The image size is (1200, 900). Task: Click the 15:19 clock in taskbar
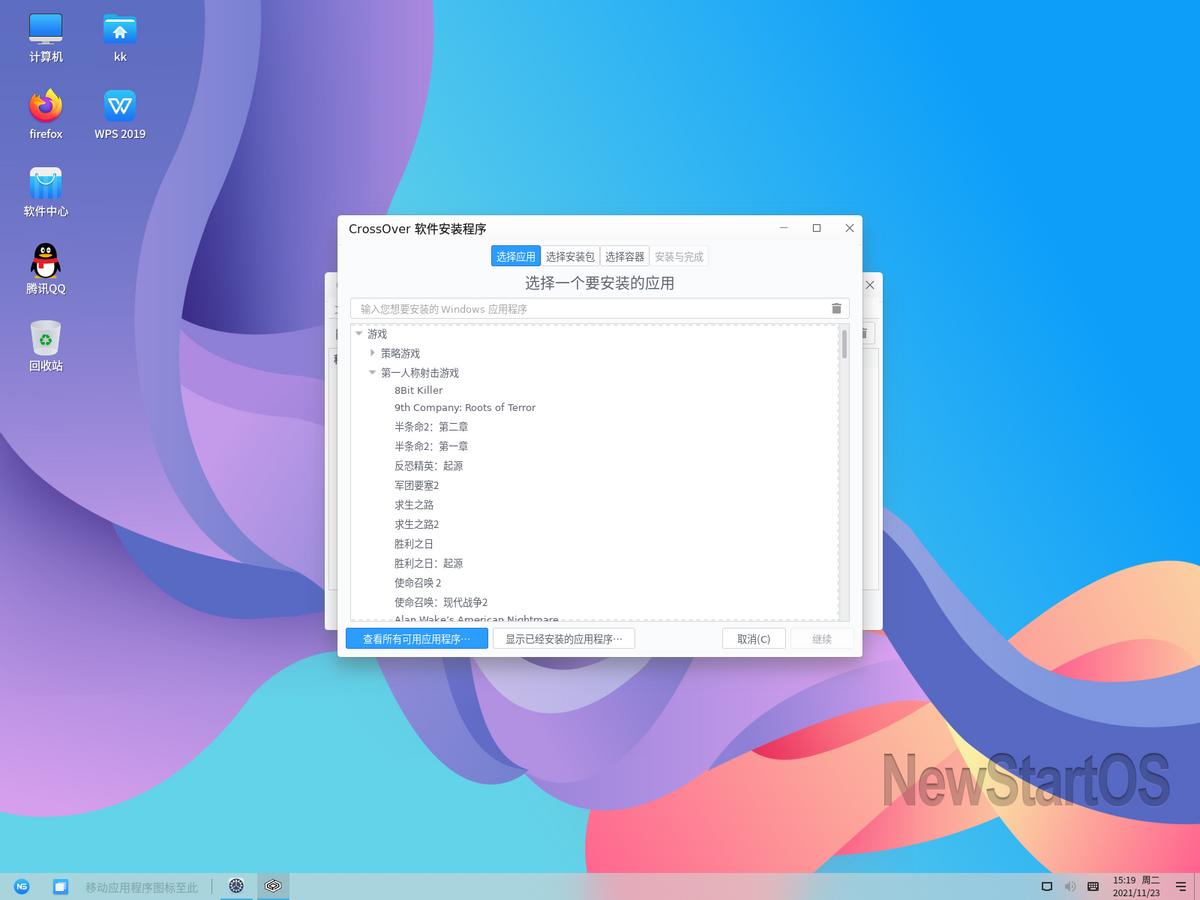click(1136, 886)
